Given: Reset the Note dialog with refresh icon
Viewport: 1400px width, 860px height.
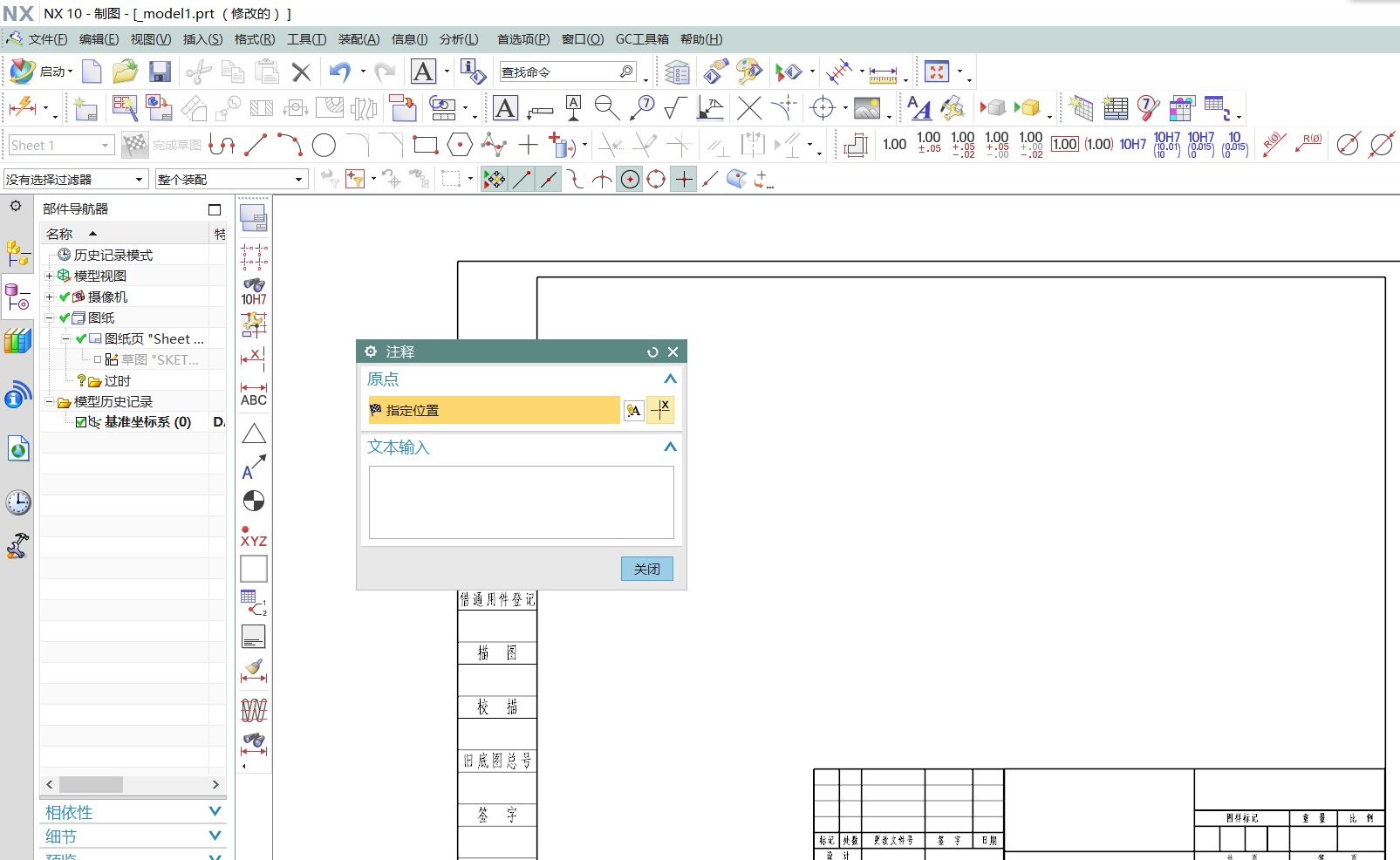Looking at the screenshot, I should point(652,352).
